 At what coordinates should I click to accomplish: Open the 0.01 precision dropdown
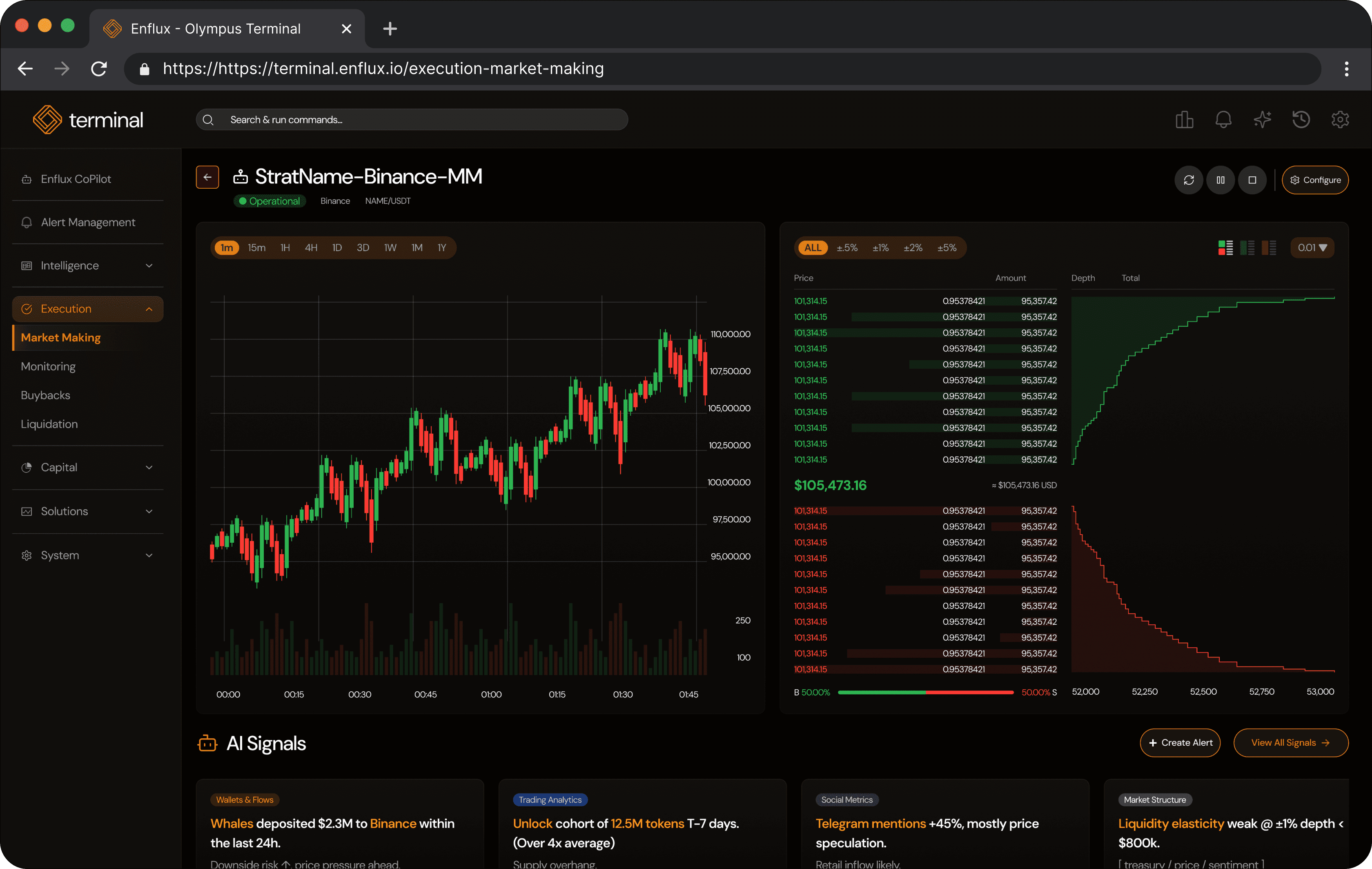tap(1312, 248)
